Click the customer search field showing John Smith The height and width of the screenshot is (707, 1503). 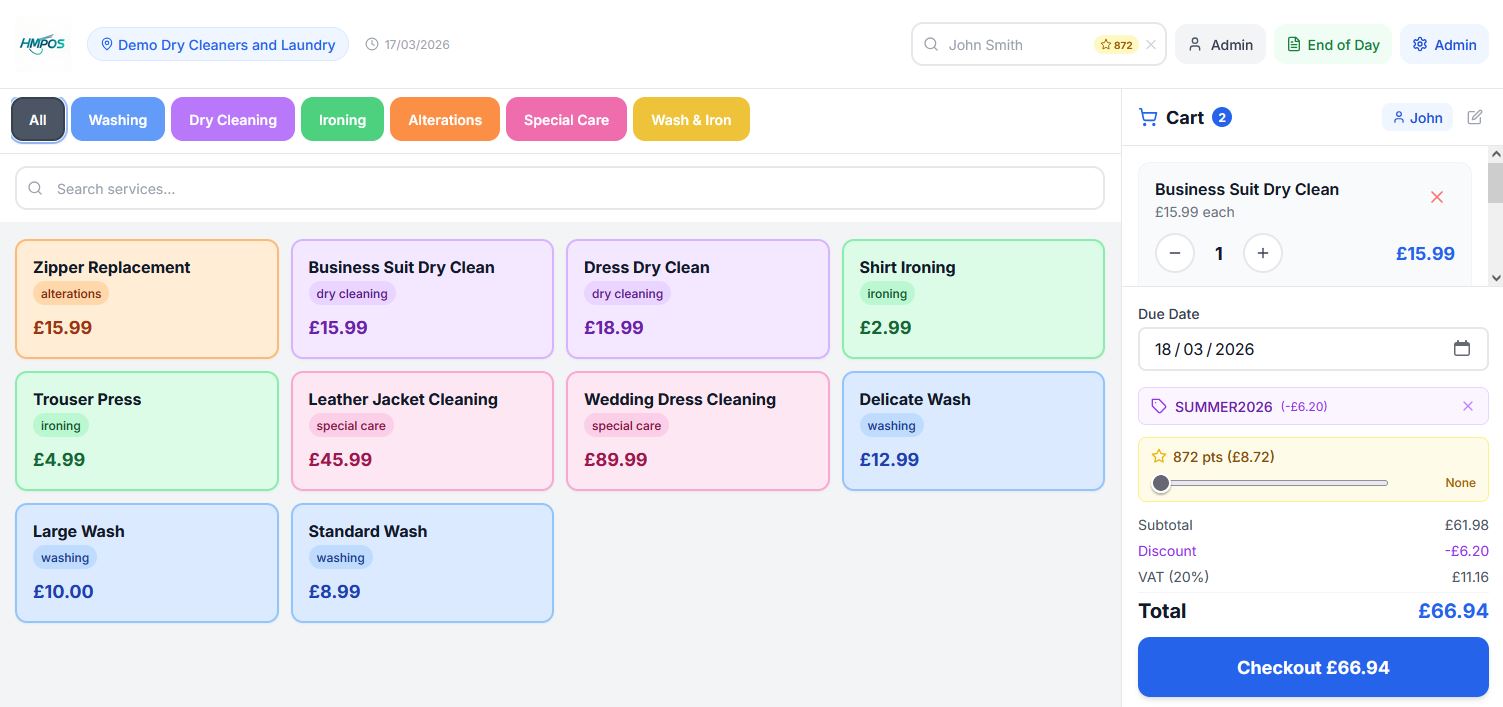1038,45
